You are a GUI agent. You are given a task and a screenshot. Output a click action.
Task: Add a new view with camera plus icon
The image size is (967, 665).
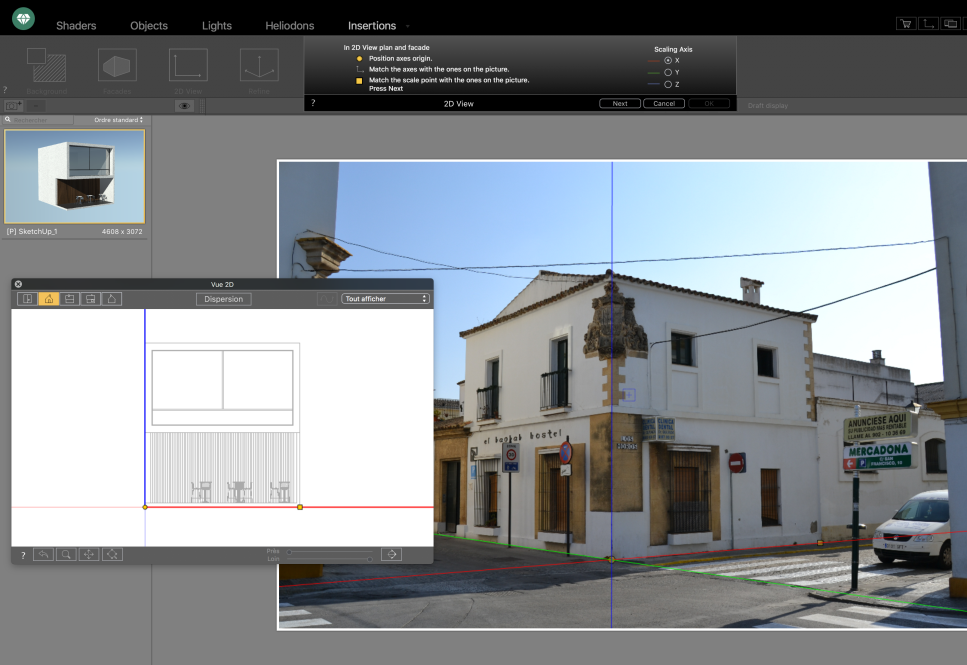pyautogui.click(x=14, y=105)
